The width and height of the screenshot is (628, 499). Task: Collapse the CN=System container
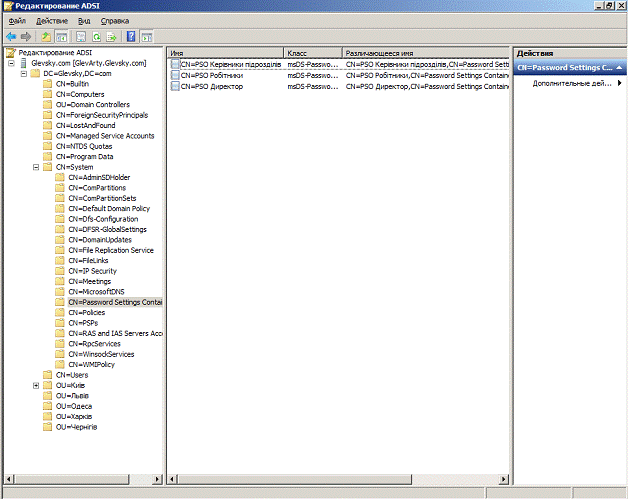36,167
